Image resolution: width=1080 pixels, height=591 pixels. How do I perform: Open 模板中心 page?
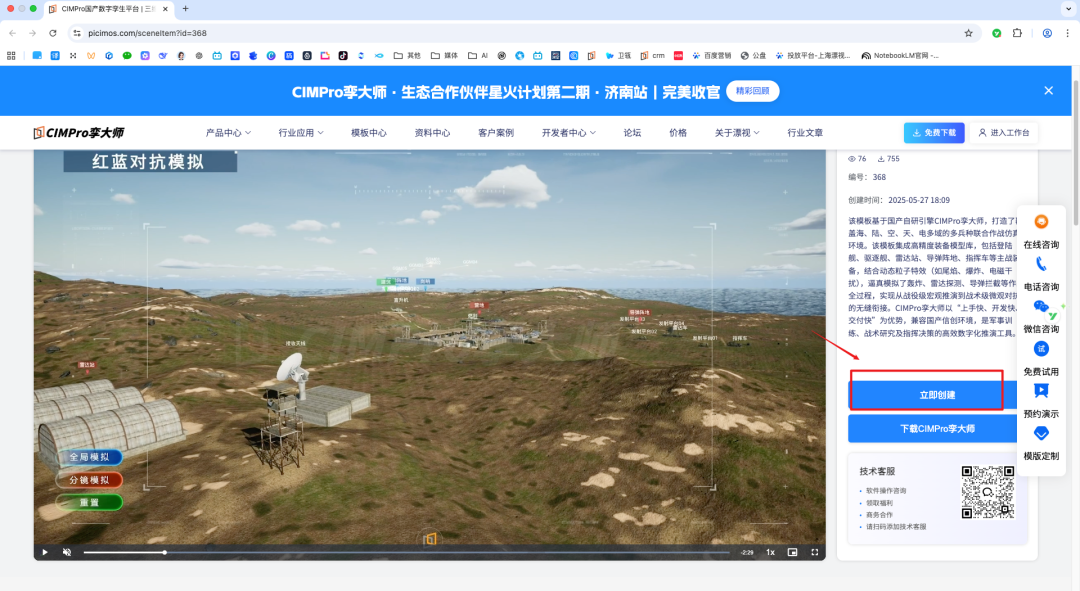[368, 132]
